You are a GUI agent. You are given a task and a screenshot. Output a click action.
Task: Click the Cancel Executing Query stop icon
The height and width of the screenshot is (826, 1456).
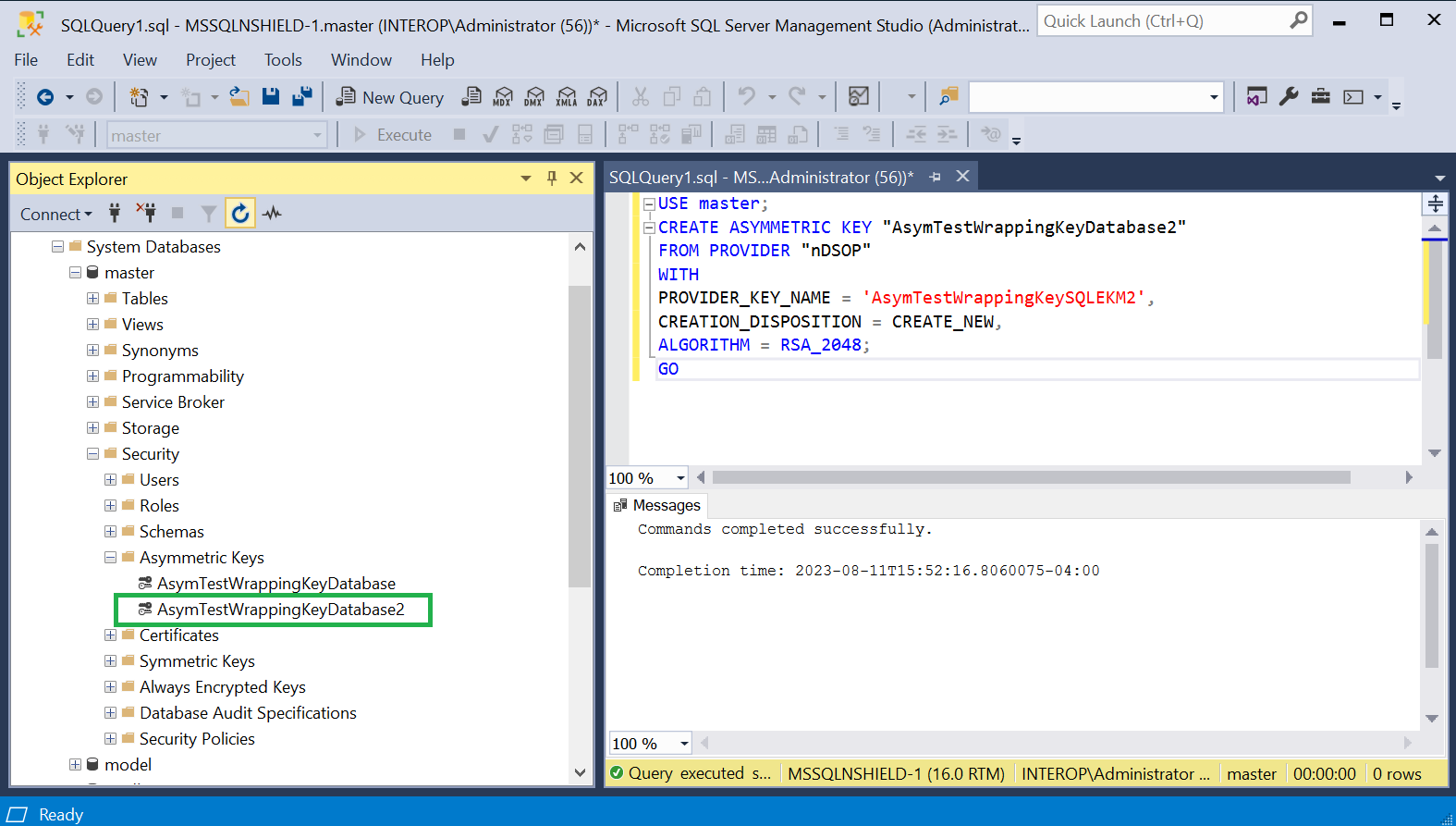pyautogui.click(x=459, y=135)
